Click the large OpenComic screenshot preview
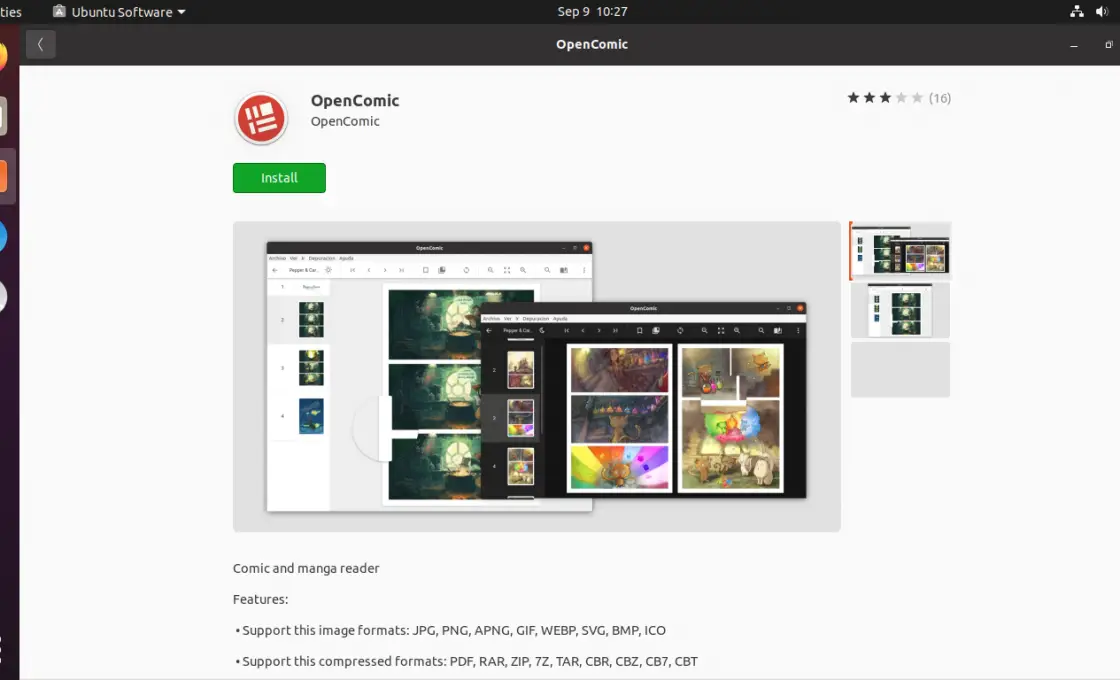1120x680 pixels. click(x=536, y=376)
